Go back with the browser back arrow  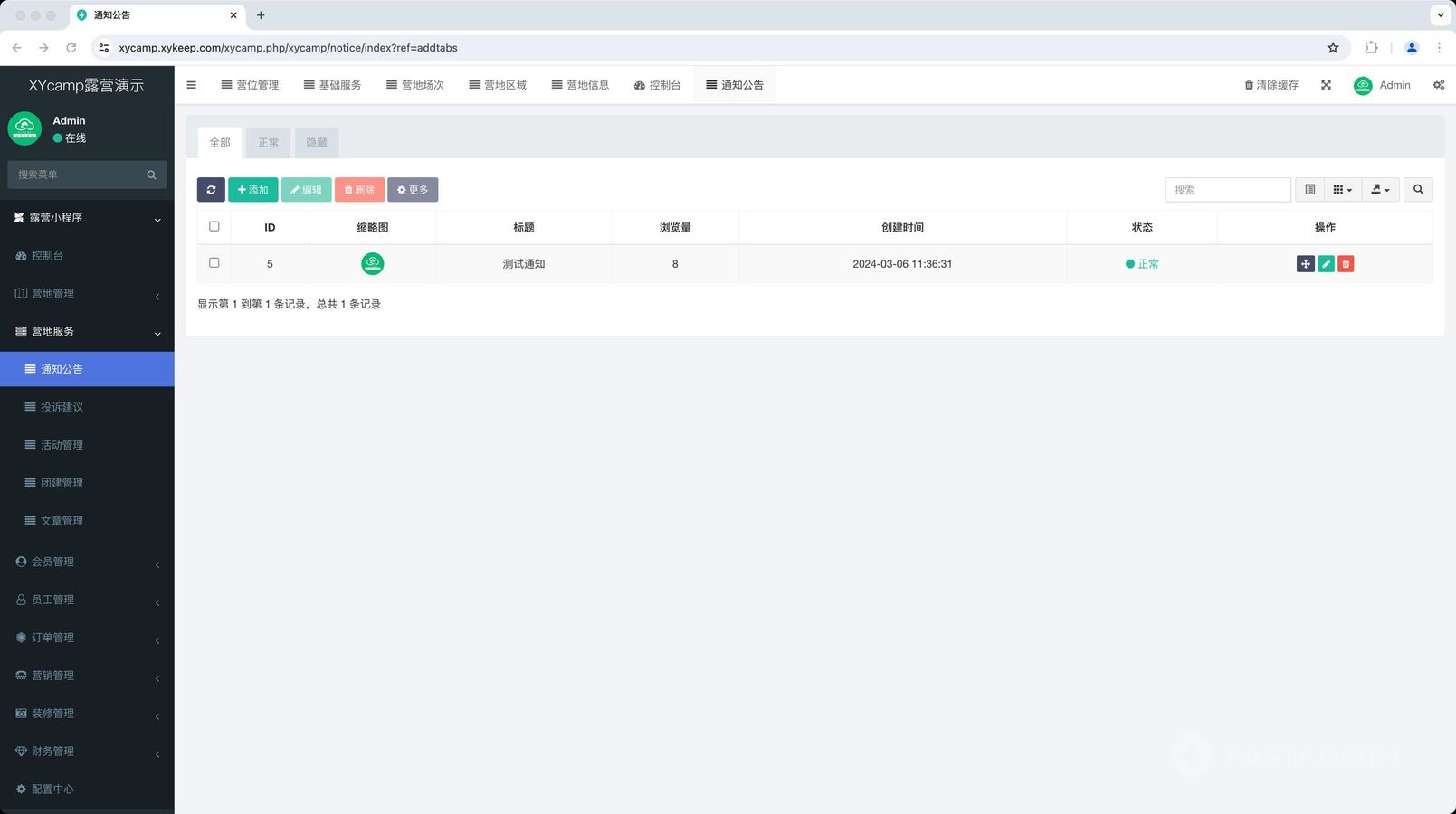(17, 48)
